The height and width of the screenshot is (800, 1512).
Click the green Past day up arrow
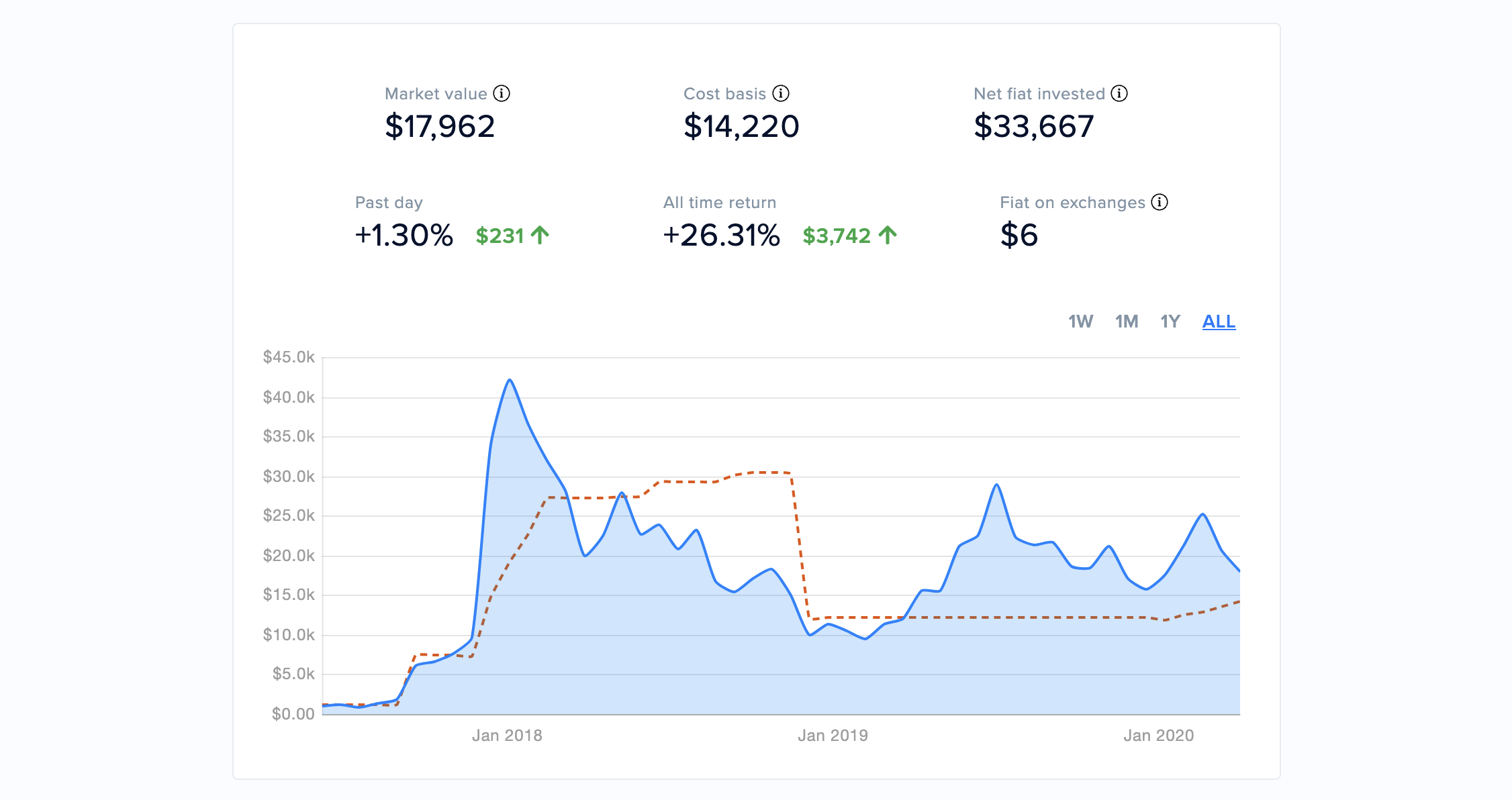click(x=540, y=236)
